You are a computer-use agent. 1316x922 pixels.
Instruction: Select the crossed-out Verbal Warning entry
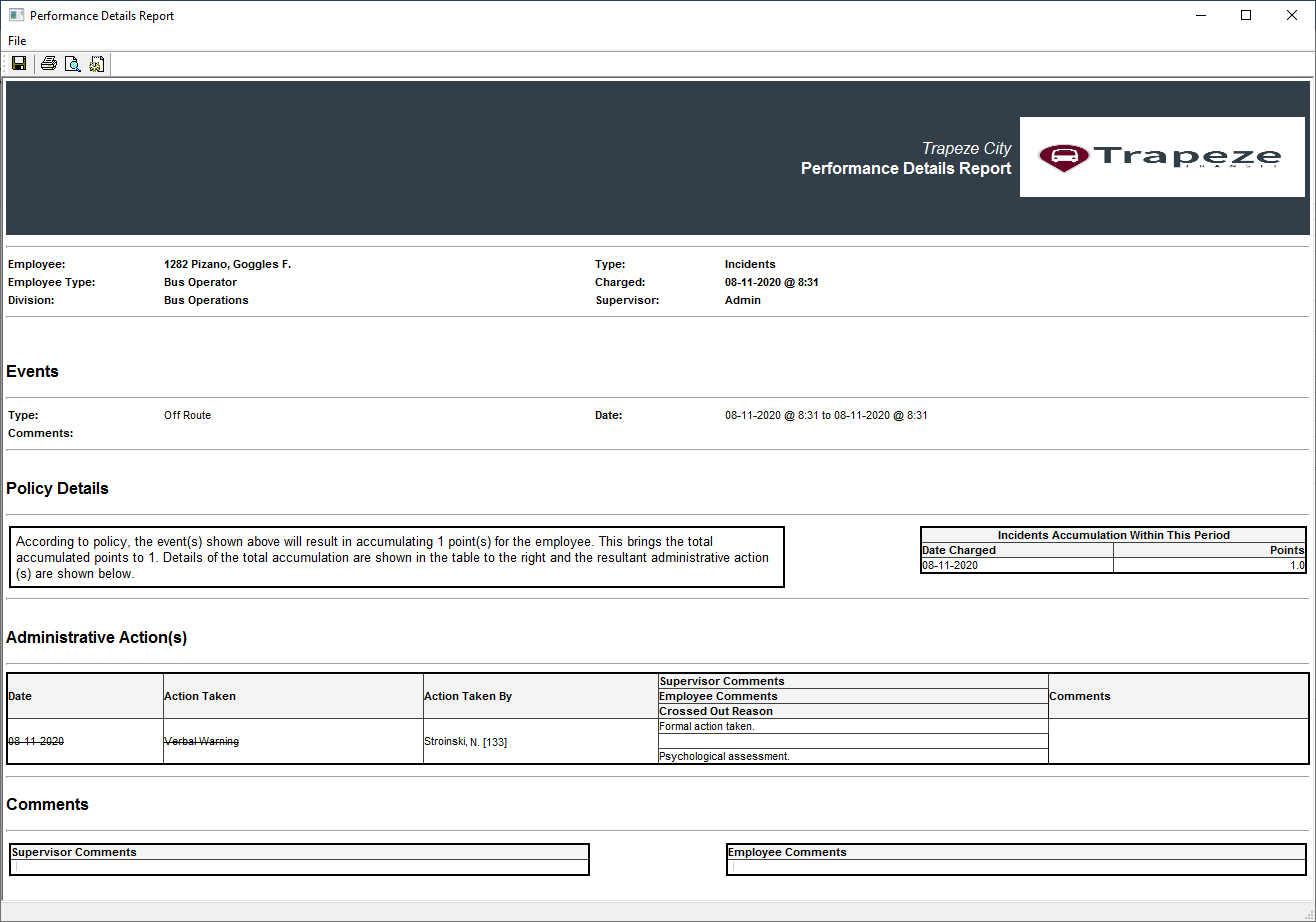202,741
